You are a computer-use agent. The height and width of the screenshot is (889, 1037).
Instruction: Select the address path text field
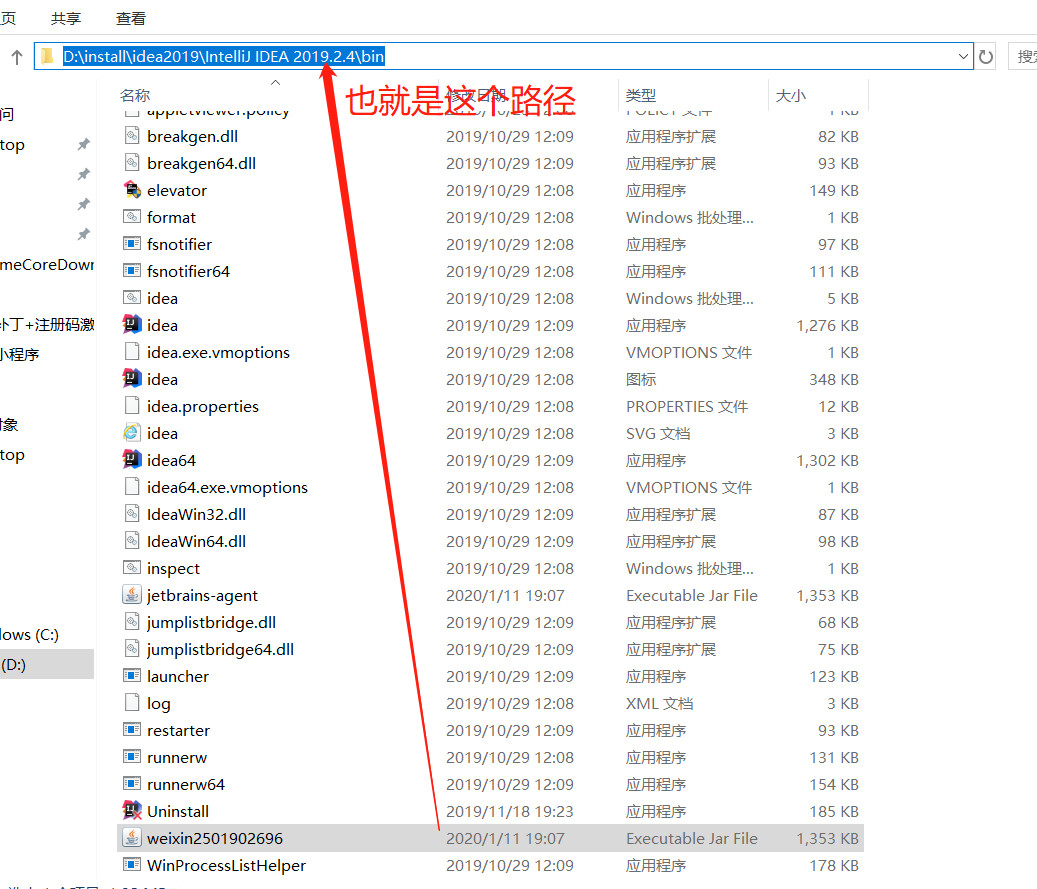coord(504,56)
